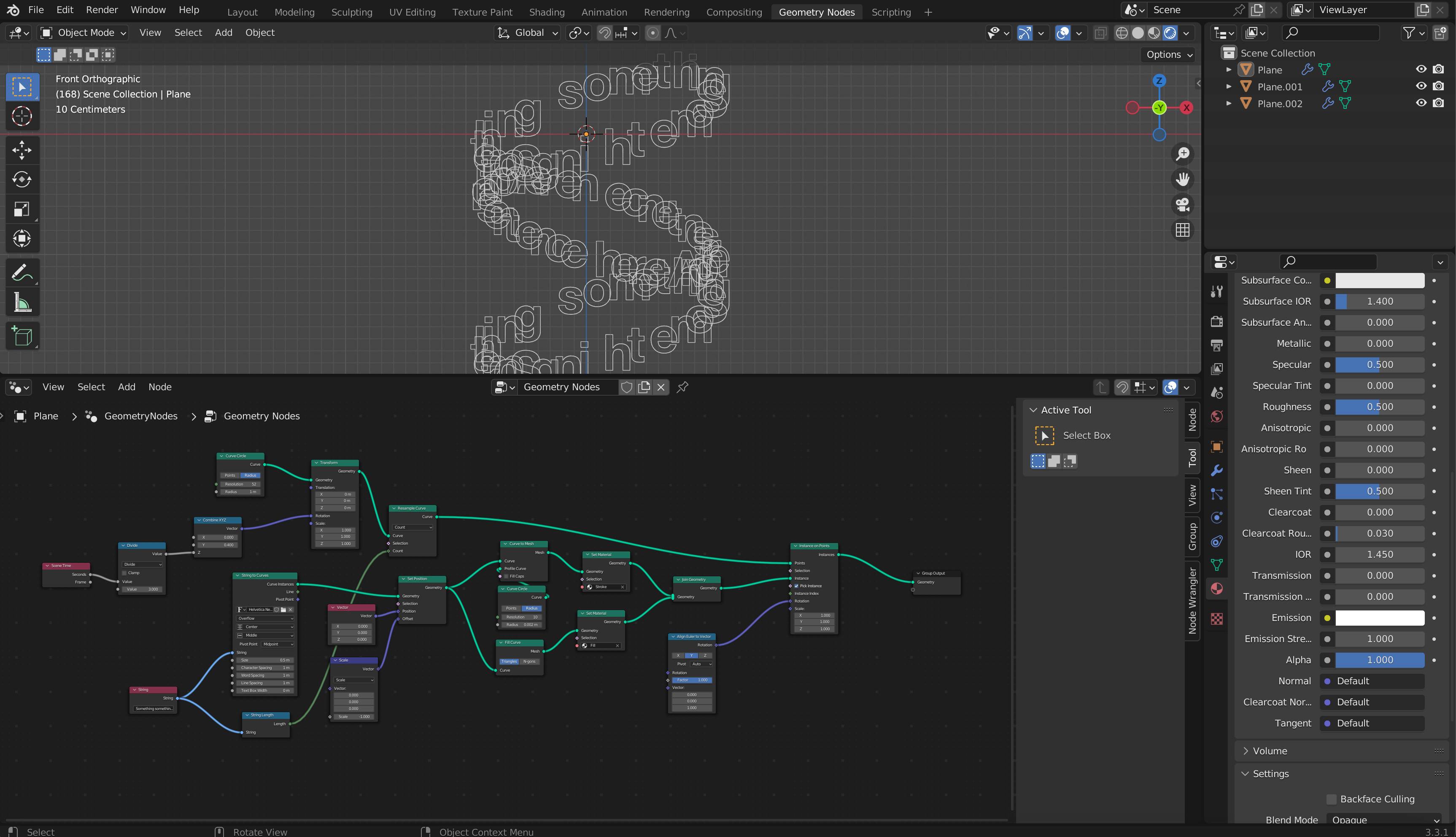Switch to the Scripting tab
This screenshot has width=1456, height=837.
click(891, 11)
